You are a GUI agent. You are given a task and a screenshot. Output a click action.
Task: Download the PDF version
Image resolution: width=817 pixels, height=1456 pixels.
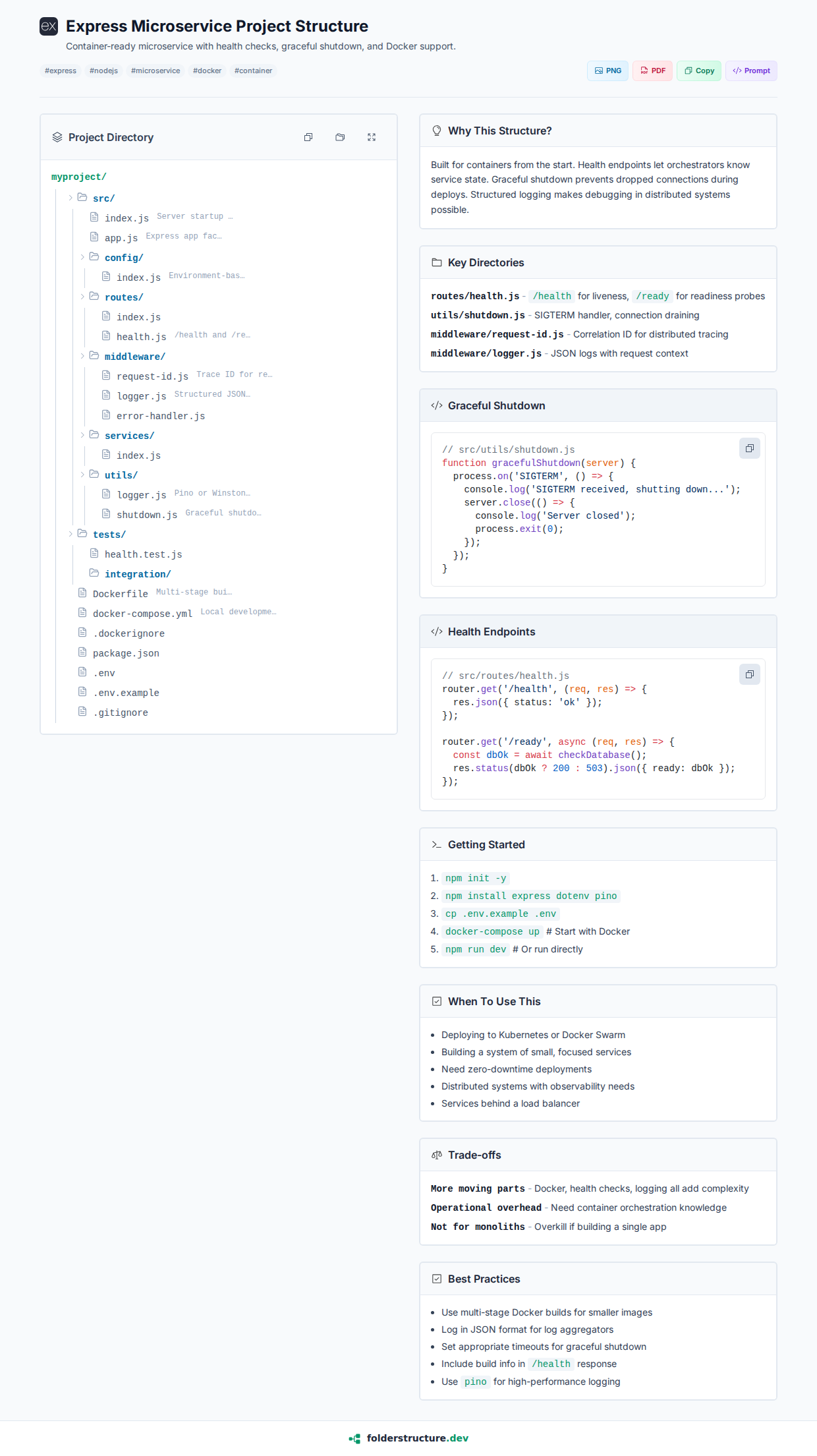(652, 71)
